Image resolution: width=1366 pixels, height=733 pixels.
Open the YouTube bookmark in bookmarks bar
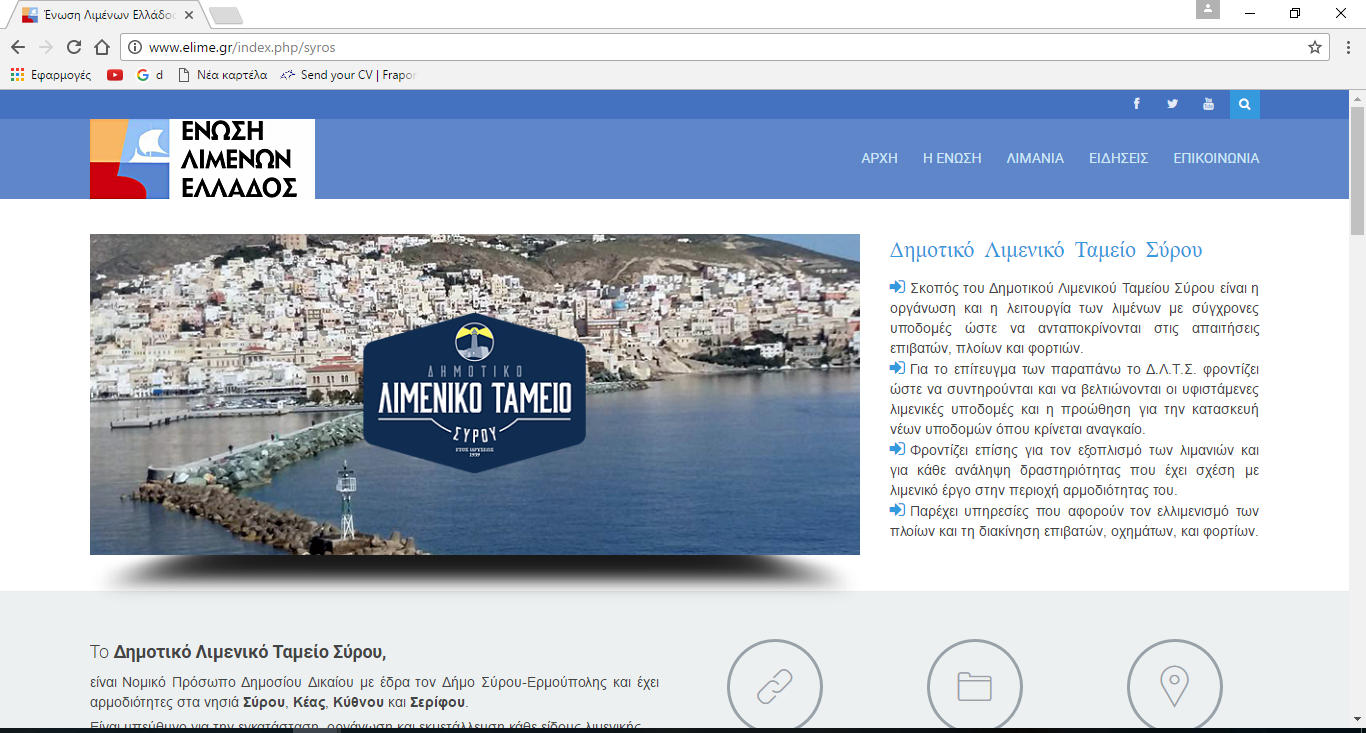pos(115,75)
